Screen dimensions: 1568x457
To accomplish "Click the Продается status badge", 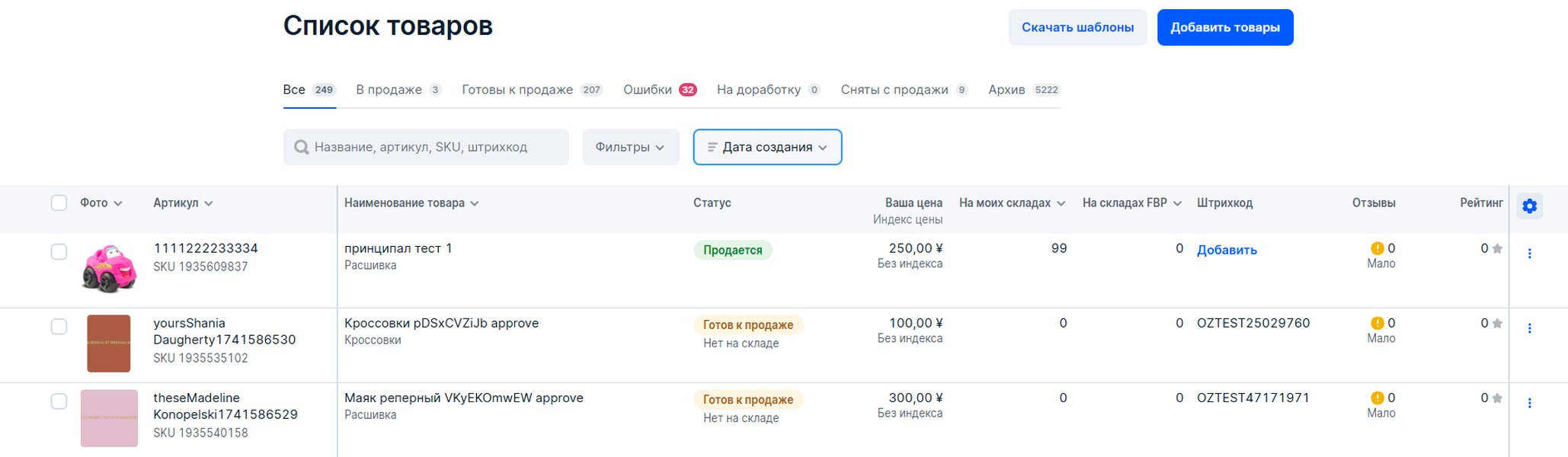I will pos(733,250).
